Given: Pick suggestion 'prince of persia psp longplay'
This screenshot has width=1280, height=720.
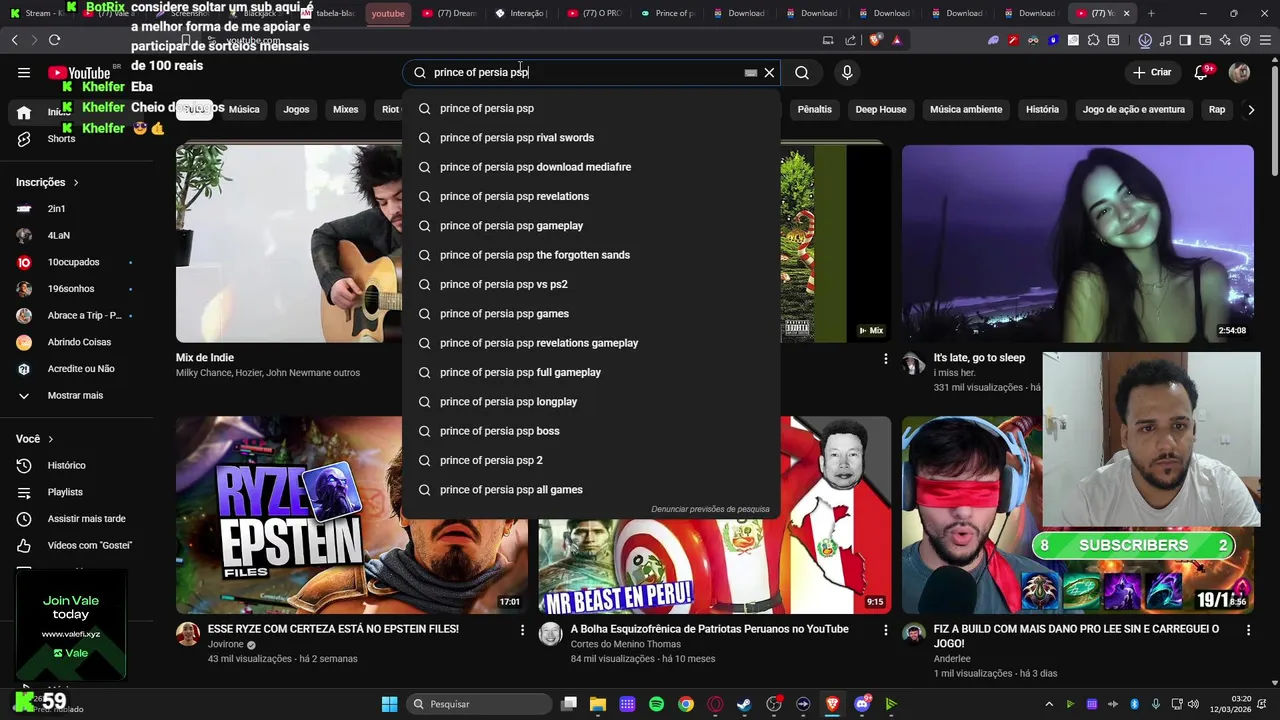Looking at the screenshot, I should coord(591,402).
